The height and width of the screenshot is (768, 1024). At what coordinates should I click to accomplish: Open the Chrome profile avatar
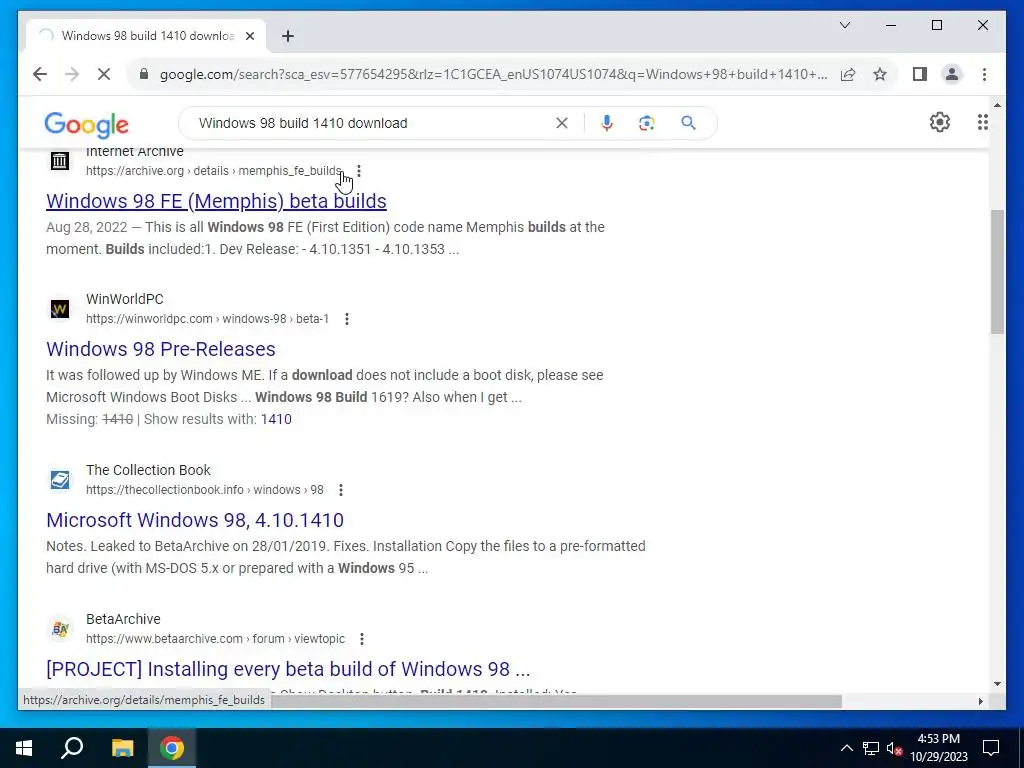(x=952, y=74)
